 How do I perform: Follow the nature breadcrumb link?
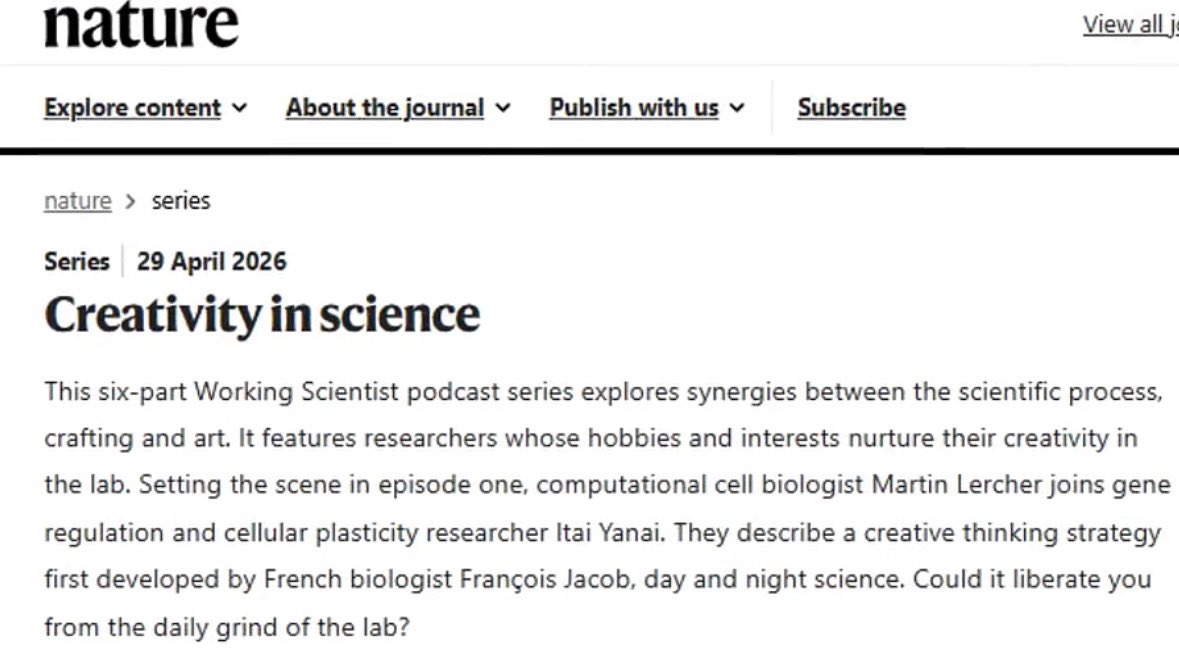point(77,201)
